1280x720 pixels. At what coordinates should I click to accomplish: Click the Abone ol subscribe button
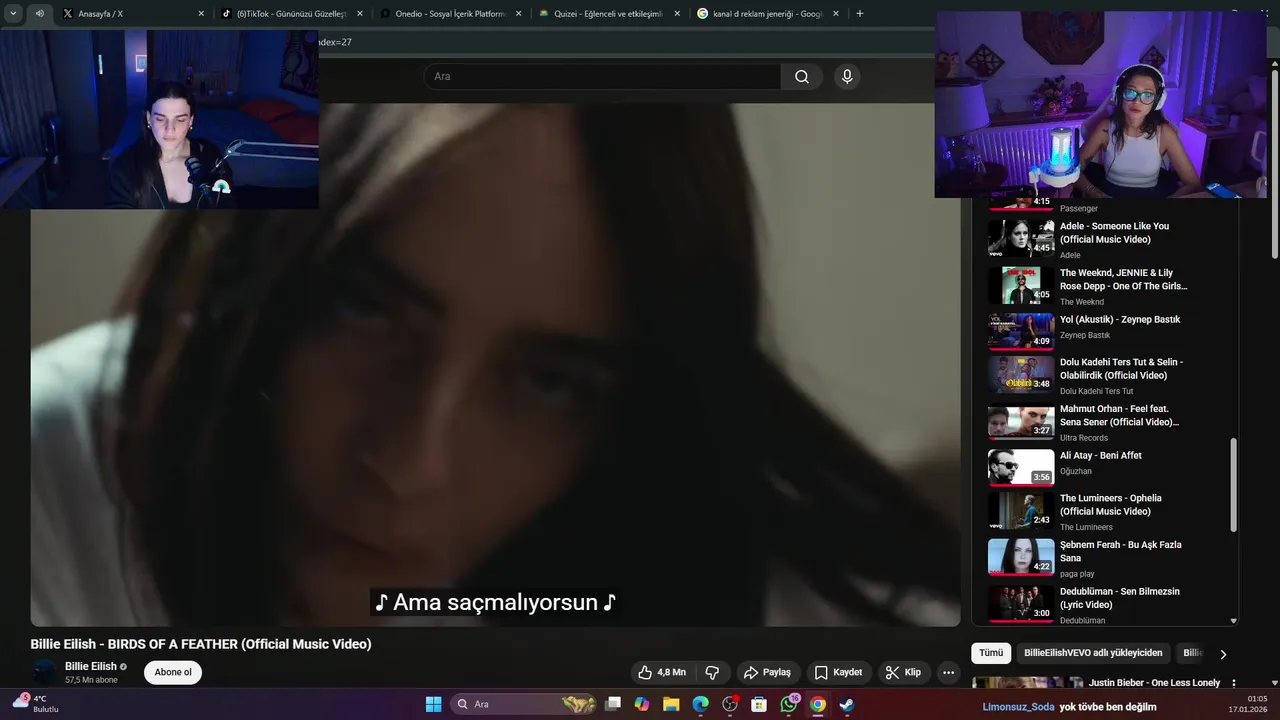[173, 672]
